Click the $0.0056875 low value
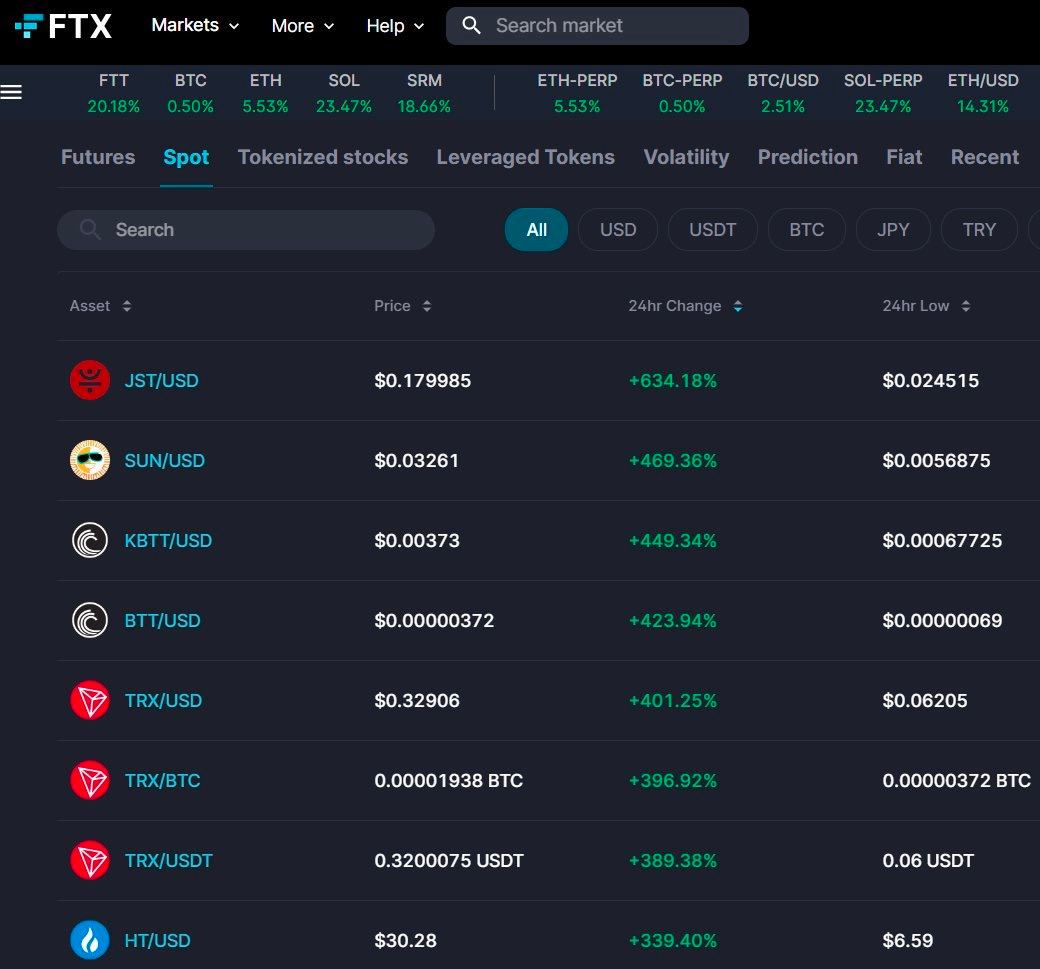Screen dimensions: 1040x969 [x=936, y=460]
